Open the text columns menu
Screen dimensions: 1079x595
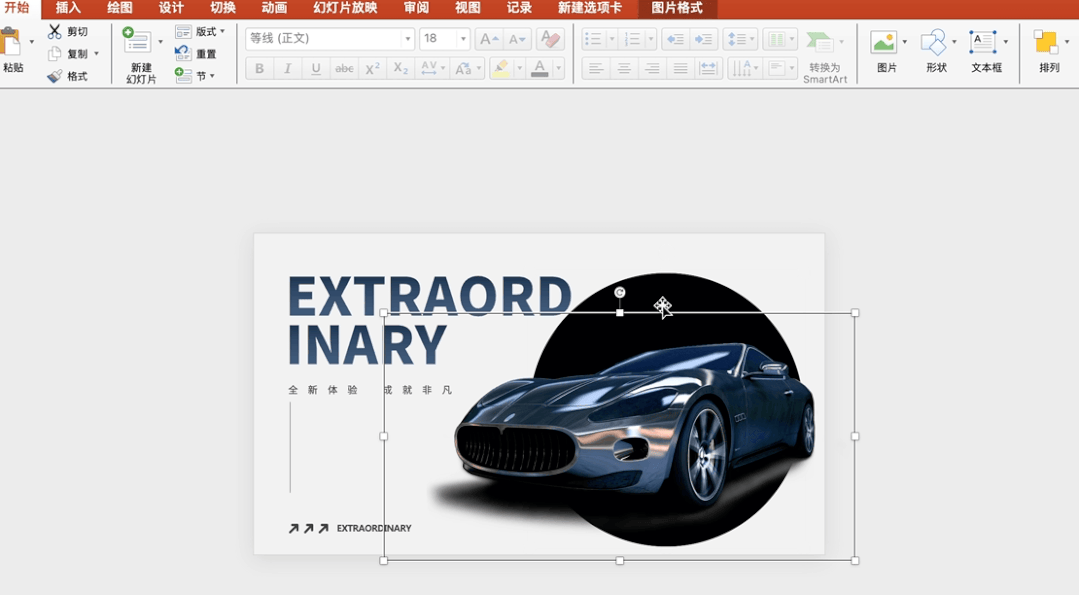780,39
